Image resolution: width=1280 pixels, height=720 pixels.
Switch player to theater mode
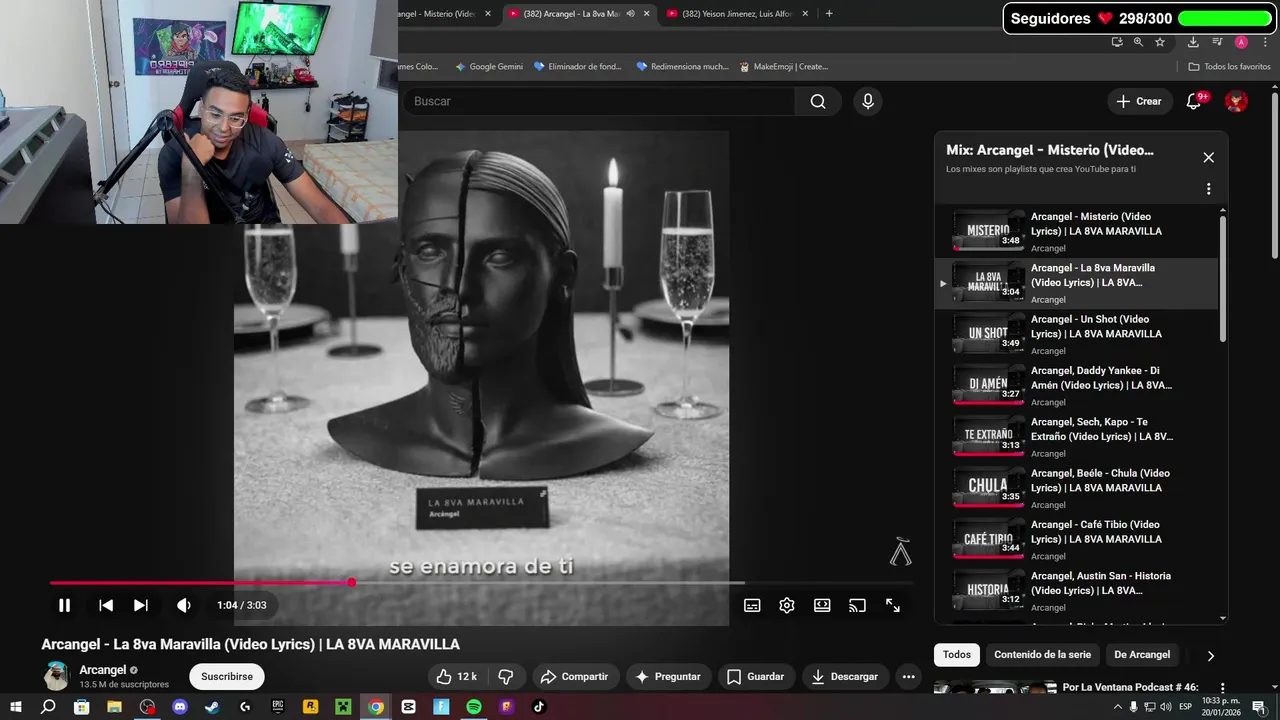click(x=822, y=605)
